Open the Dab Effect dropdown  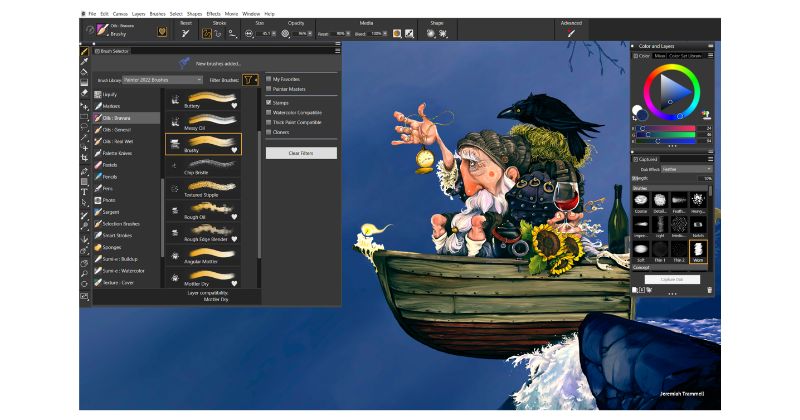pos(686,169)
